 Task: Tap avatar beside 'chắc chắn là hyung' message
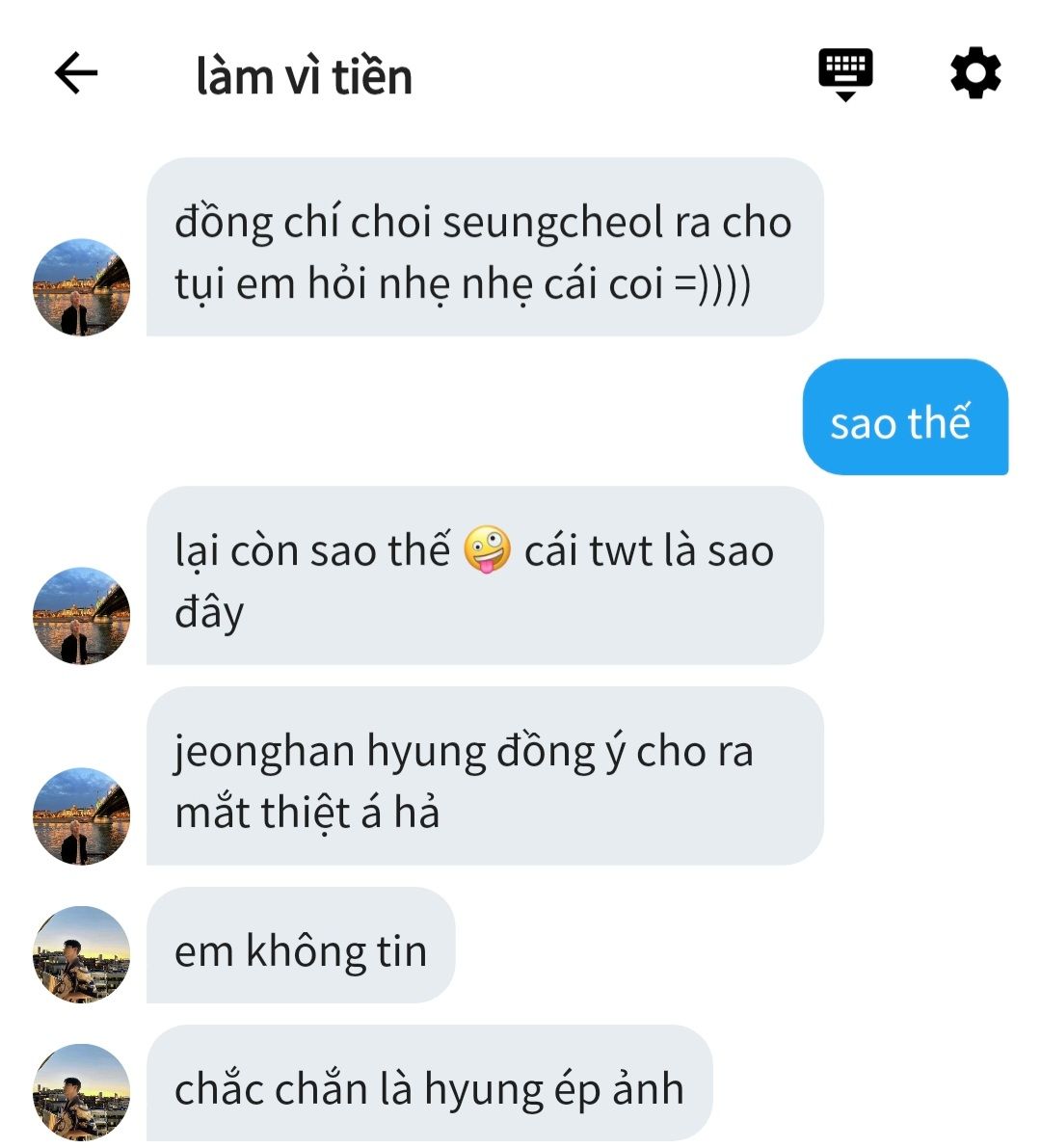click(81, 1092)
